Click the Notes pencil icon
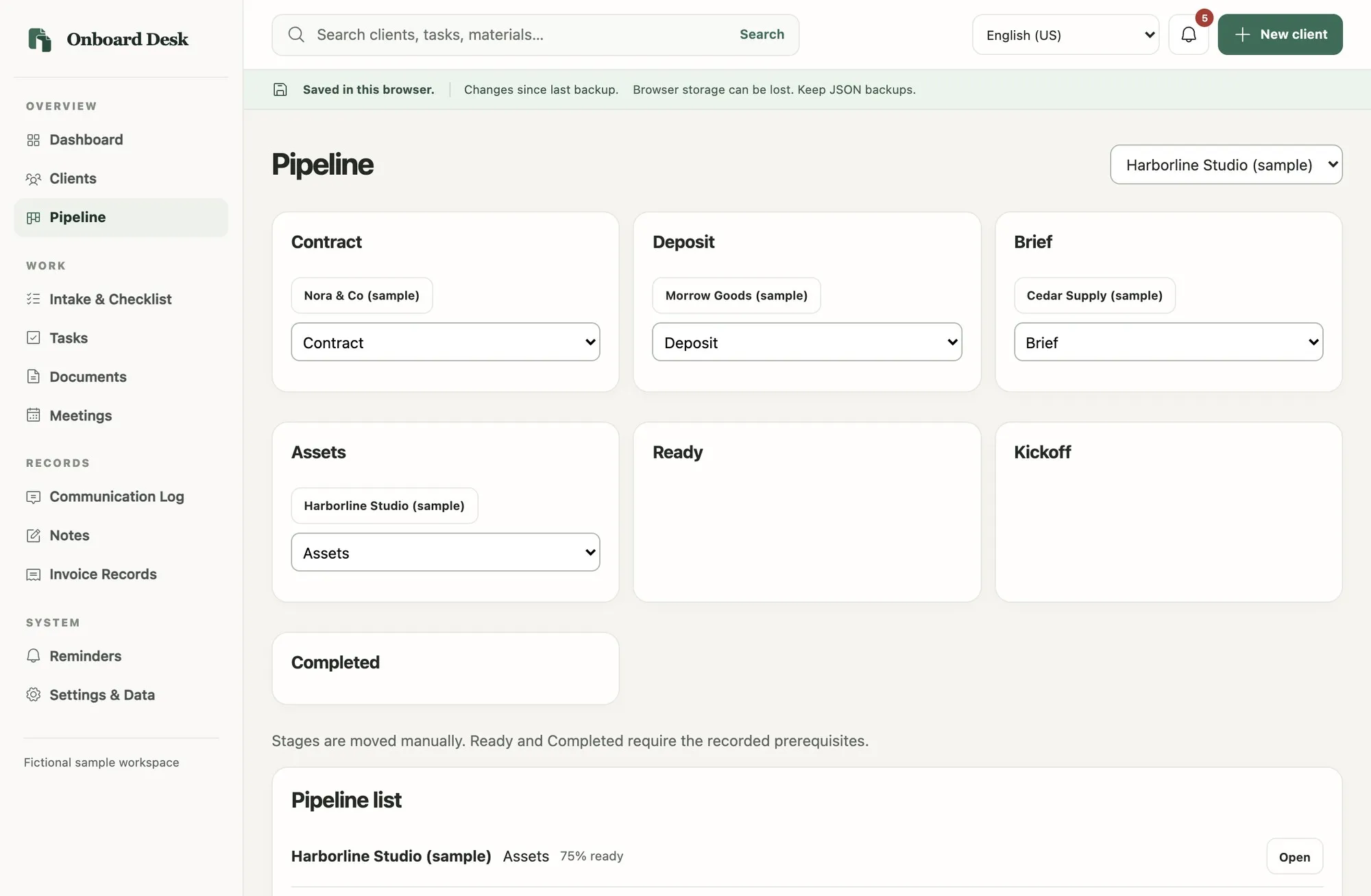 (x=33, y=535)
